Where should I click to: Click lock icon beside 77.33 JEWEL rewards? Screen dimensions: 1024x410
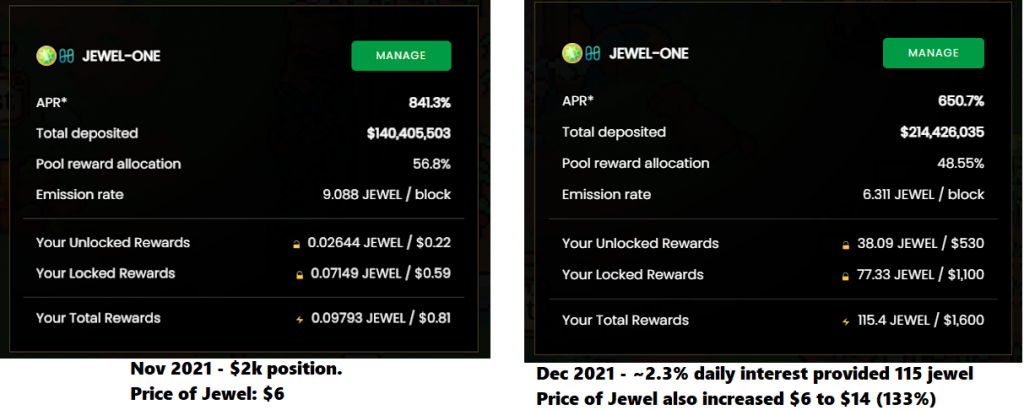pyautogui.click(x=845, y=276)
